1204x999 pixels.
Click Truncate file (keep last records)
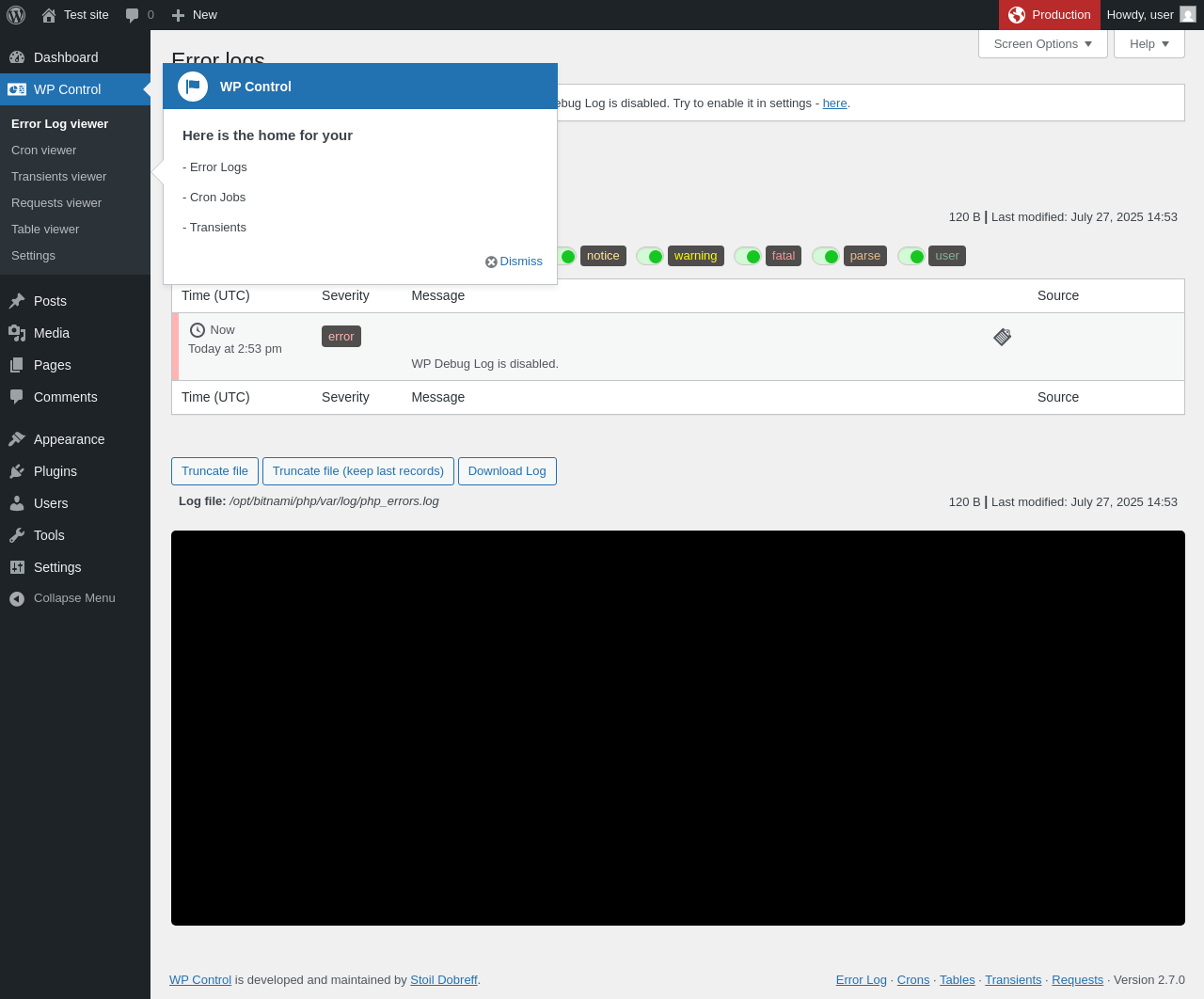358,471
